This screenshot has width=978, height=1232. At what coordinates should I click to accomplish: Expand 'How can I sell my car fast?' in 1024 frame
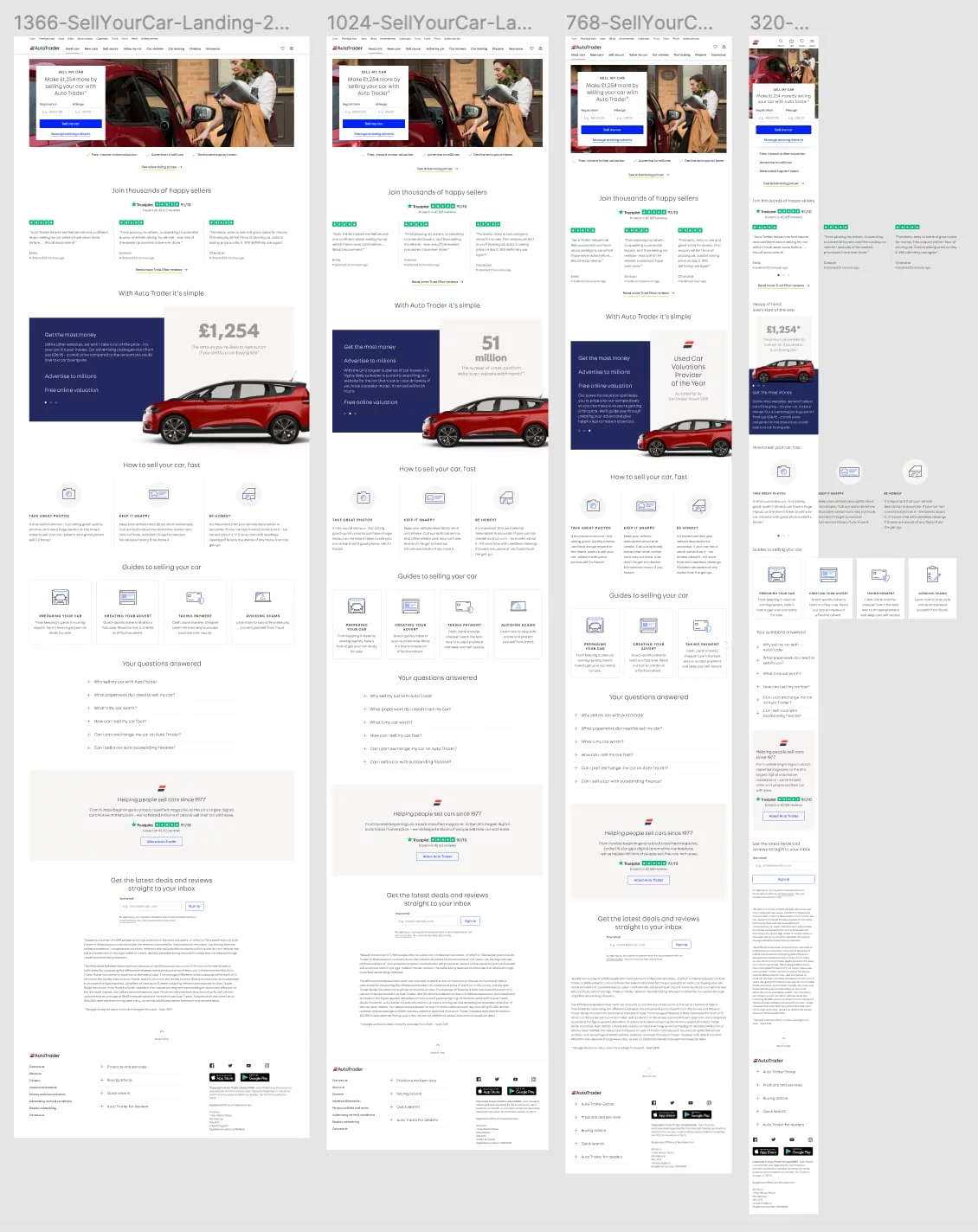(x=396, y=735)
